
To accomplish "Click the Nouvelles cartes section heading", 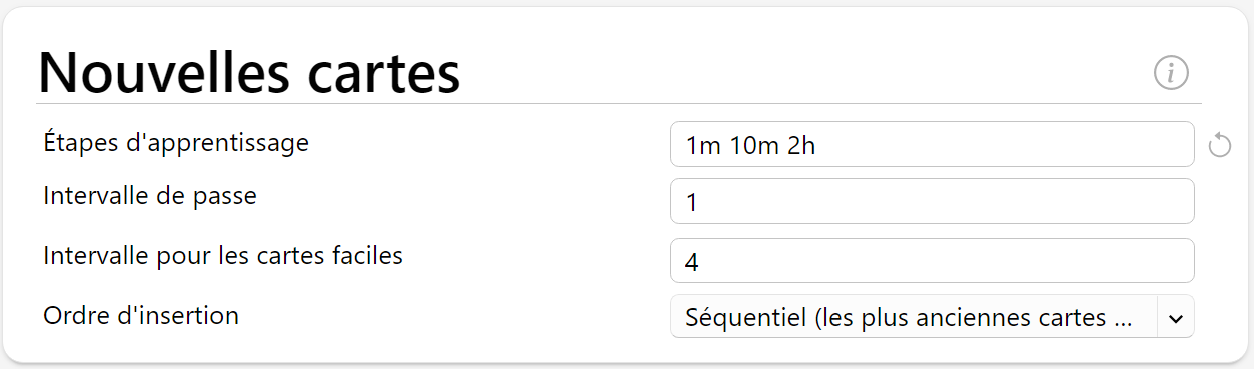I will point(249,72).
